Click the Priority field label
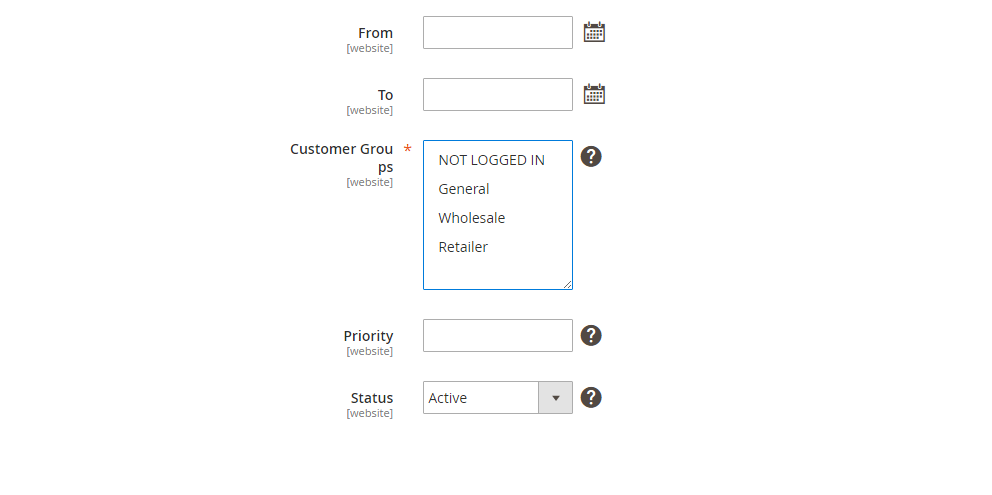Screen dimensions: 992x495 368,336
